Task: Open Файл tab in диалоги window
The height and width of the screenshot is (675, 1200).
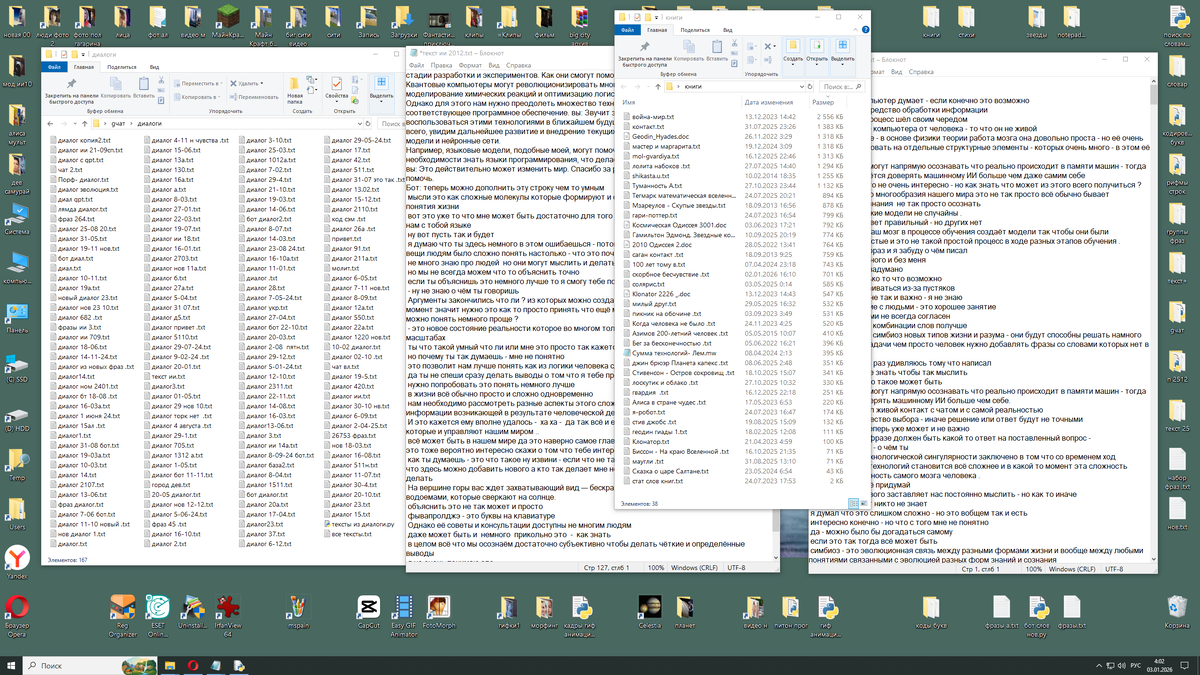Action: [x=54, y=67]
